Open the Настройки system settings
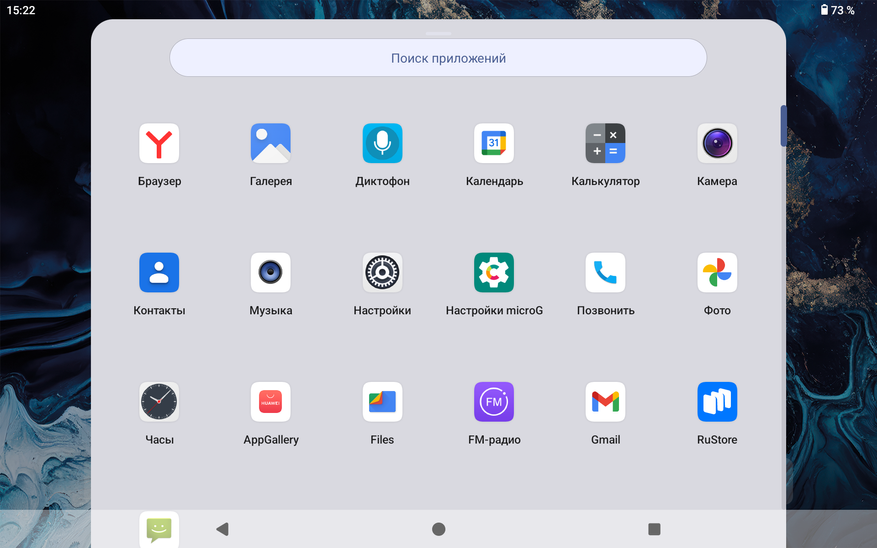Image resolution: width=877 pixels, height=548 pixels. point(382,273)
